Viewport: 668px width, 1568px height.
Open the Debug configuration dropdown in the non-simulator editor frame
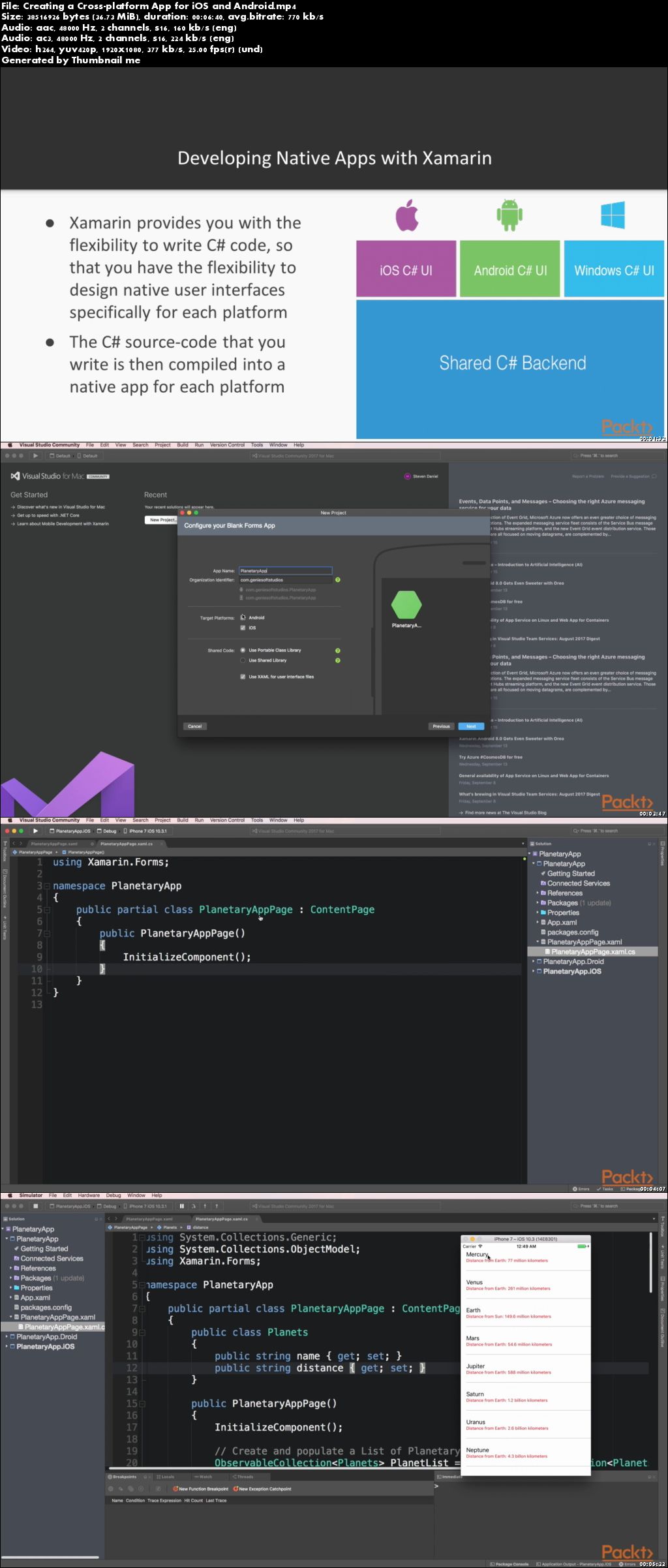point(107,831)
